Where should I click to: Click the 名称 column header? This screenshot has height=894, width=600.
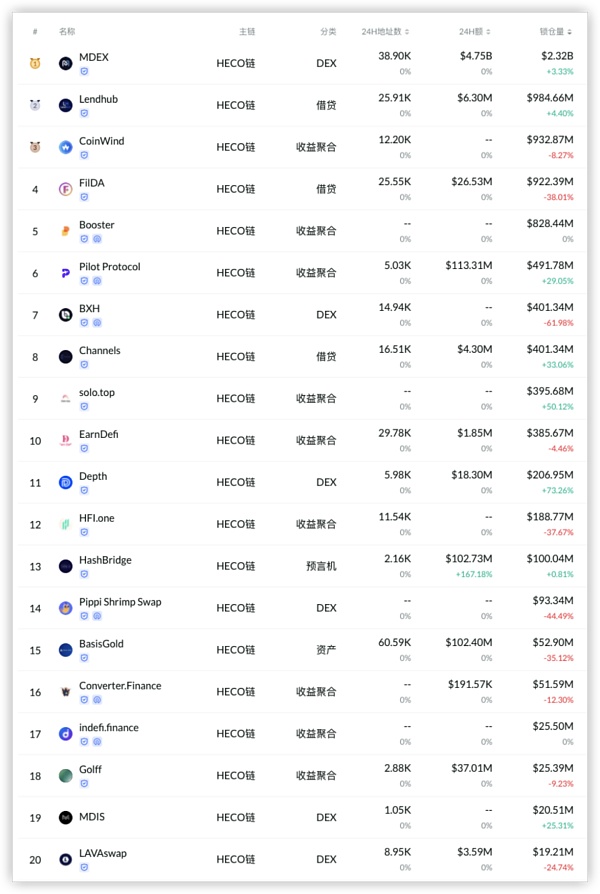click(x=67, y=31)
